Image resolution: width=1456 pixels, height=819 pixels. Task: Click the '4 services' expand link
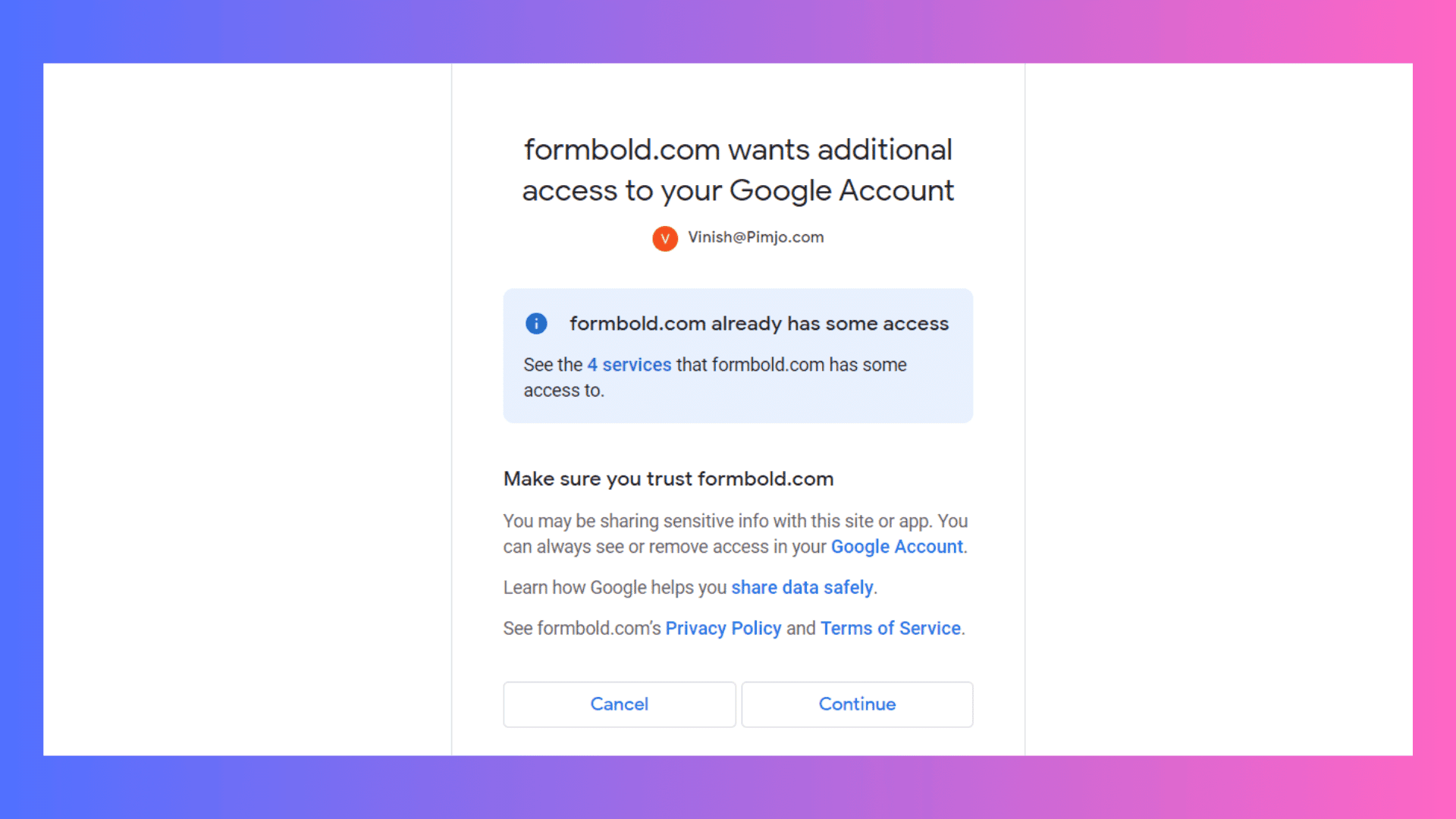click(628, 364)
